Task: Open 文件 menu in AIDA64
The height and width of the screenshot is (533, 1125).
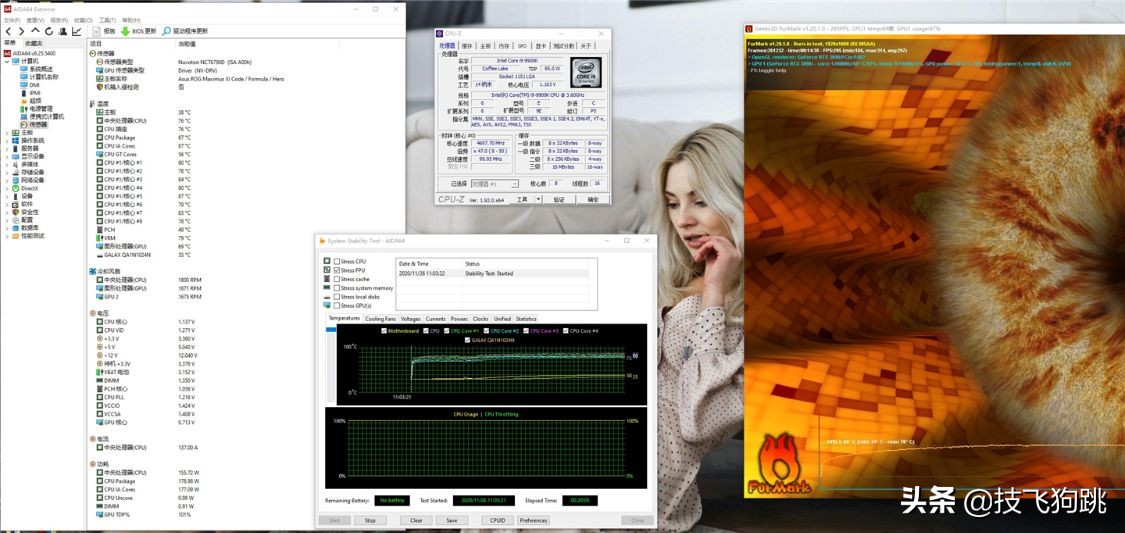Action: 11,20
